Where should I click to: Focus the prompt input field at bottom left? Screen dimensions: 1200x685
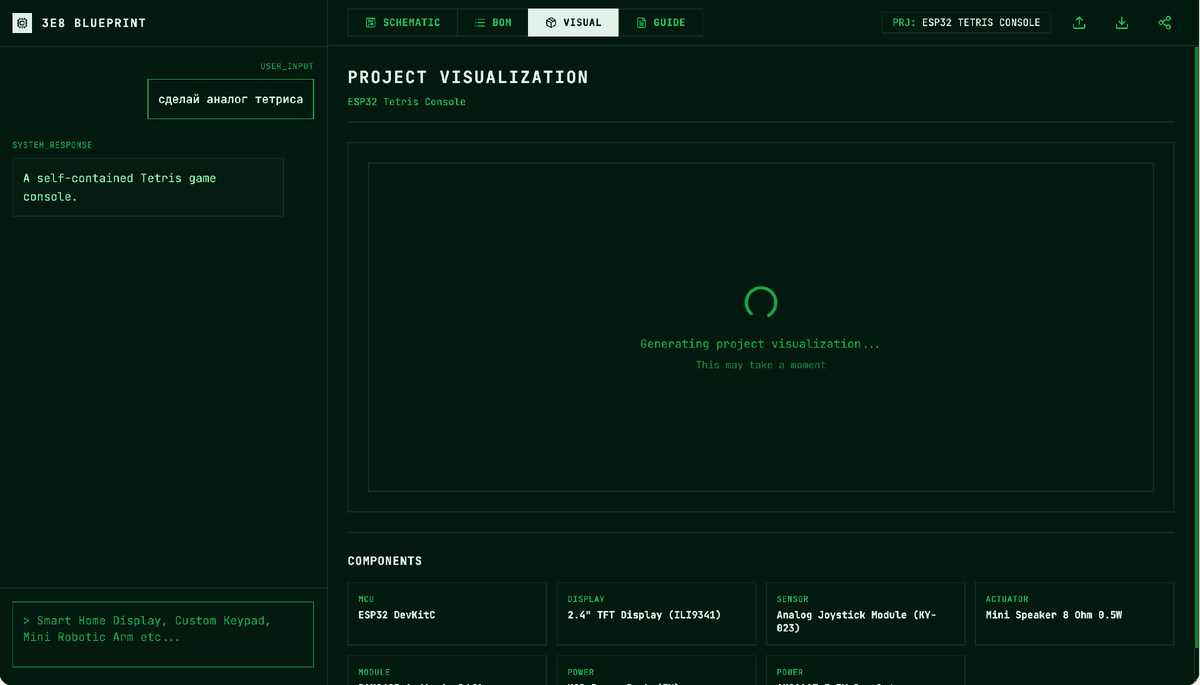(x=163, y=634)
